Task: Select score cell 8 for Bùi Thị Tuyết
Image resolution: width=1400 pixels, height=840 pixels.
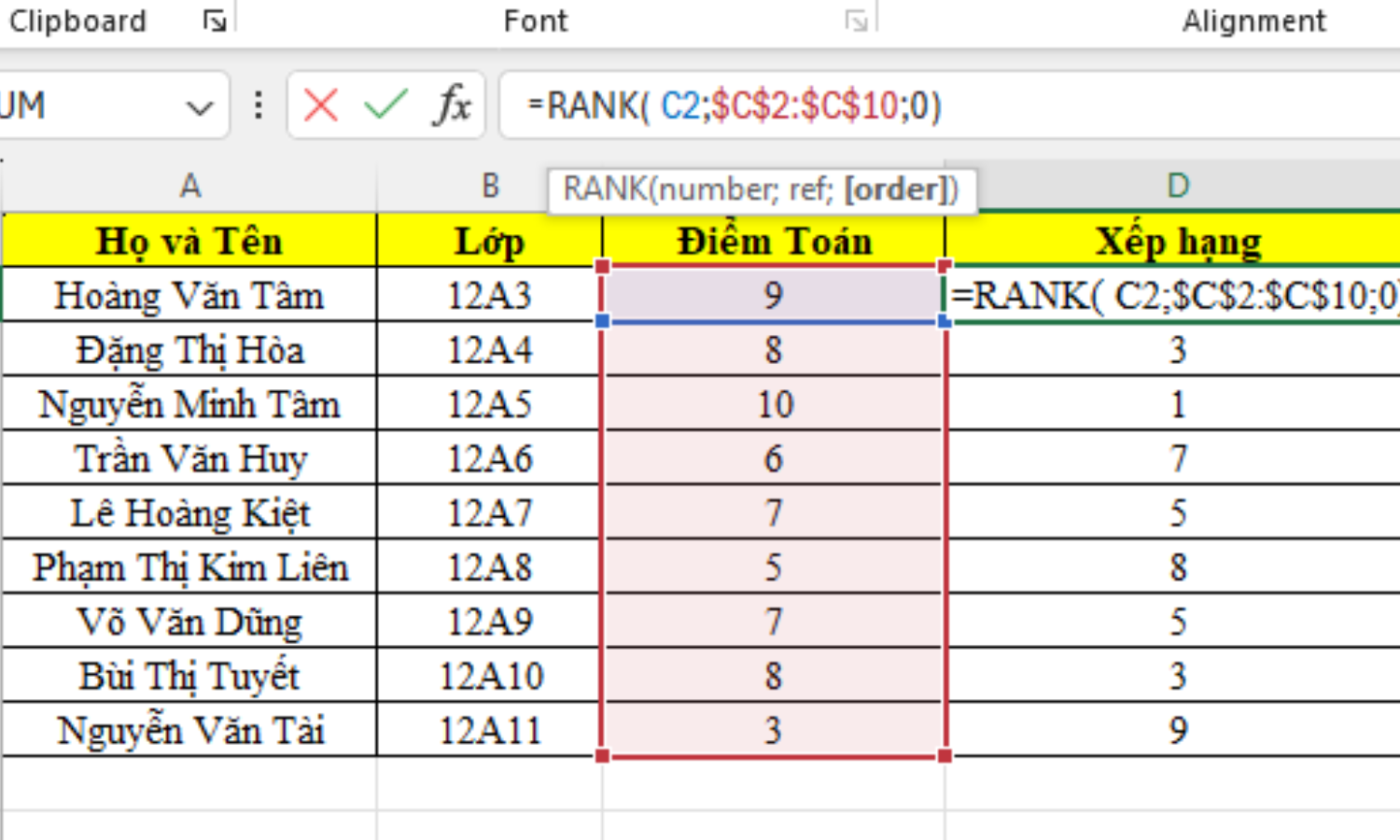Action: (774, 675)
